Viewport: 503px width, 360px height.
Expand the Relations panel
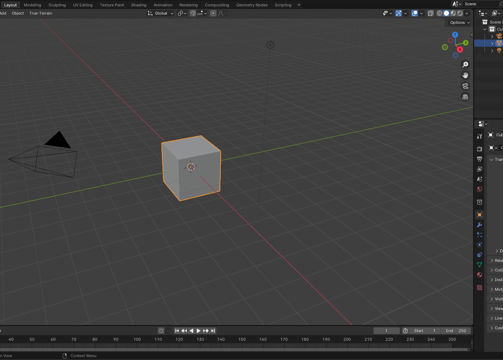pos(492,260)
